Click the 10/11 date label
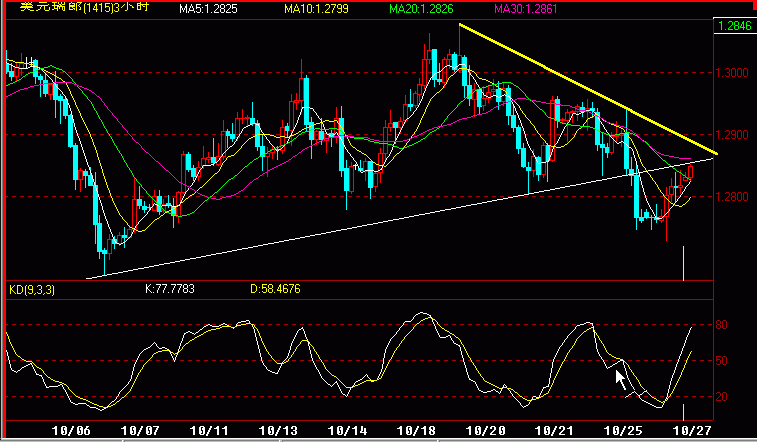757x442 pixels. (x=209, y=430)
